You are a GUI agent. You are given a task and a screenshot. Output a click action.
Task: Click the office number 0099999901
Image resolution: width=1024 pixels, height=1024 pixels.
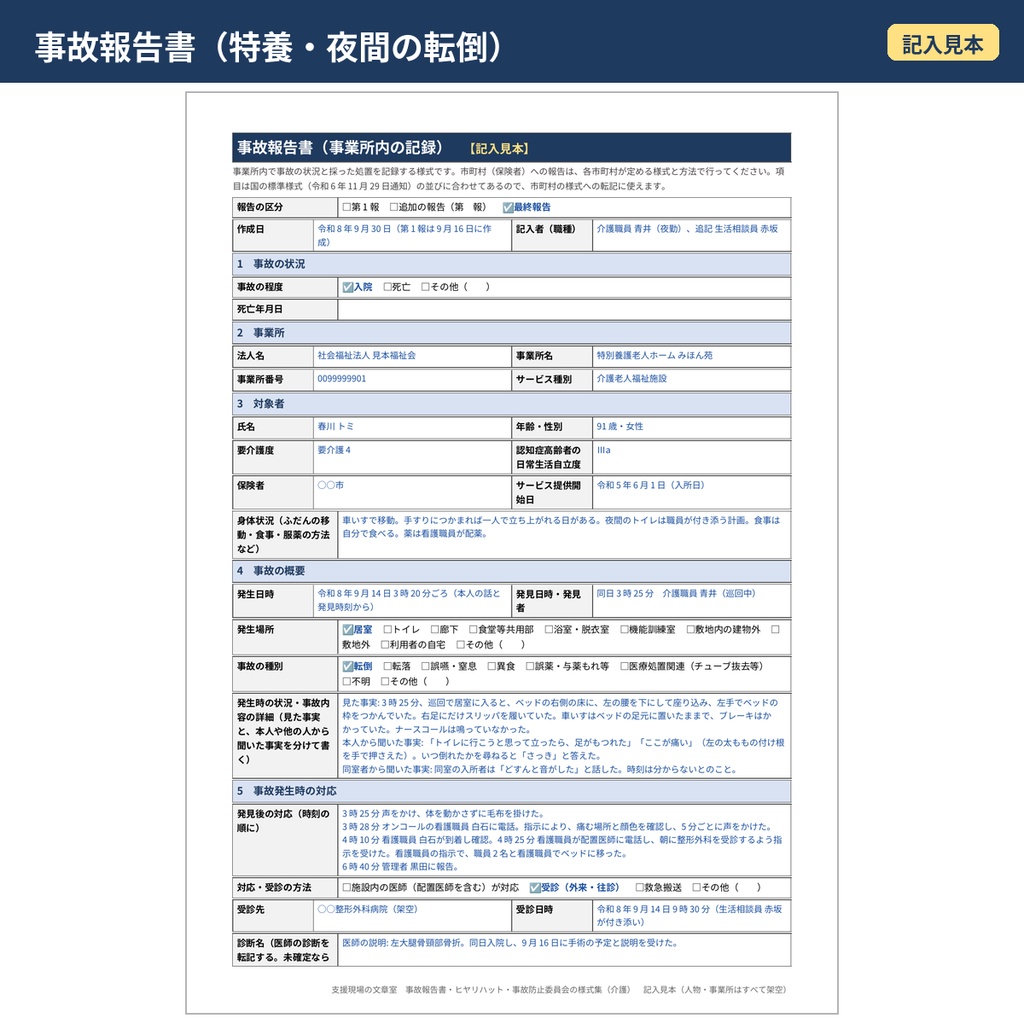pos(342,379)
